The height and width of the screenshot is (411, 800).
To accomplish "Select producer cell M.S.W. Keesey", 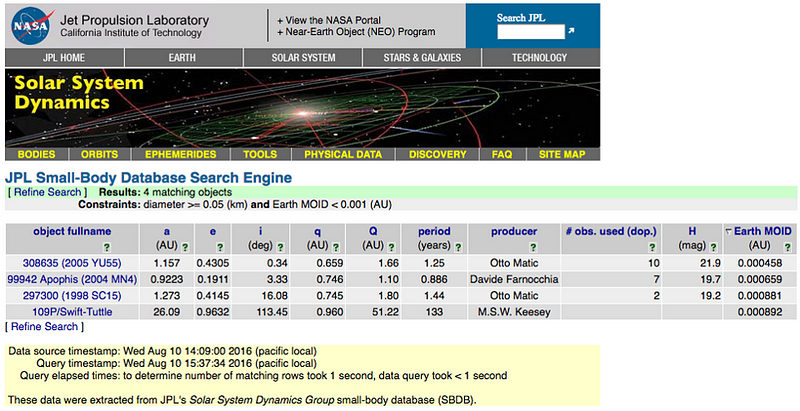I will point(514,312).
